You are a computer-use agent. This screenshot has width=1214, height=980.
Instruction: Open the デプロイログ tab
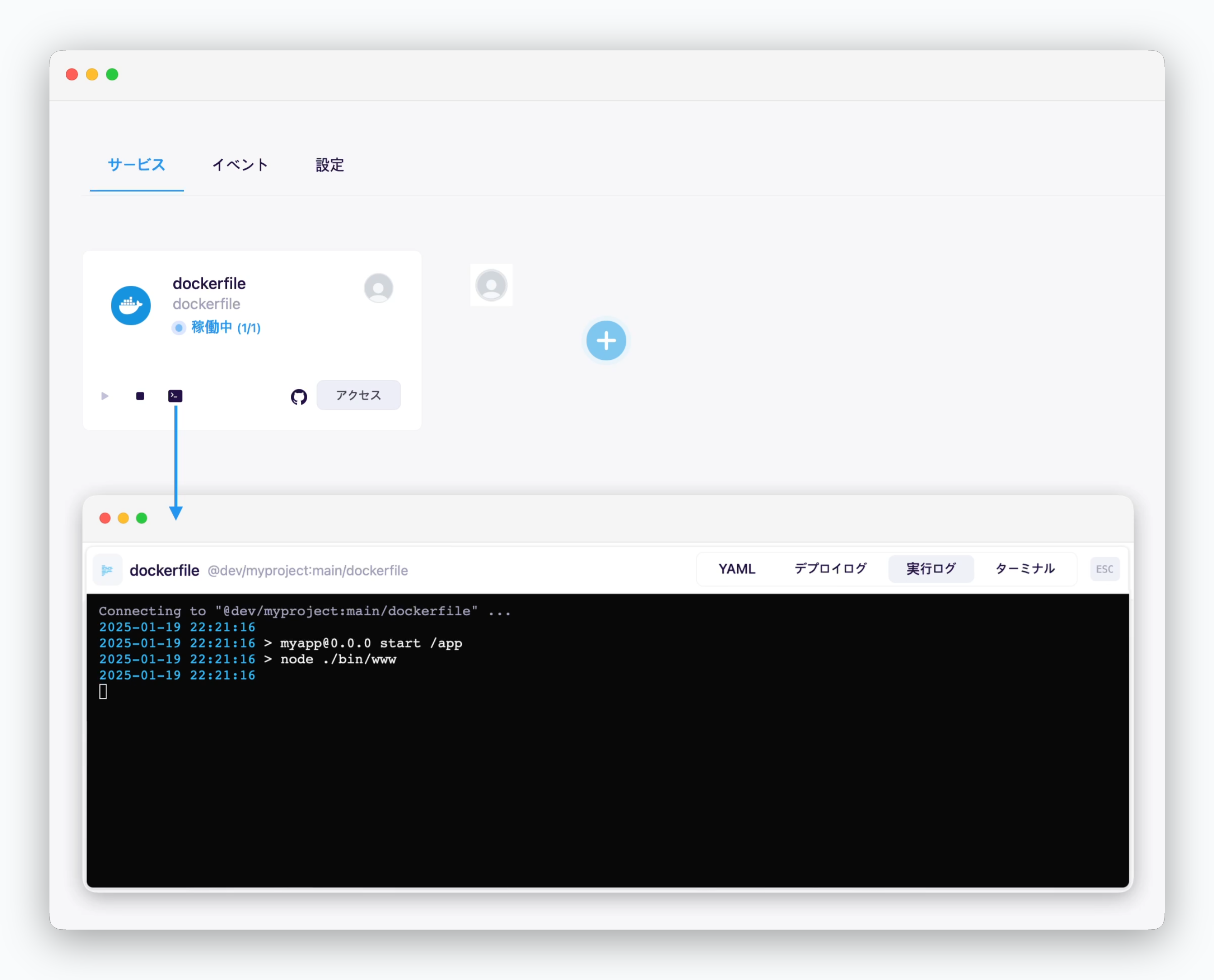831,569
